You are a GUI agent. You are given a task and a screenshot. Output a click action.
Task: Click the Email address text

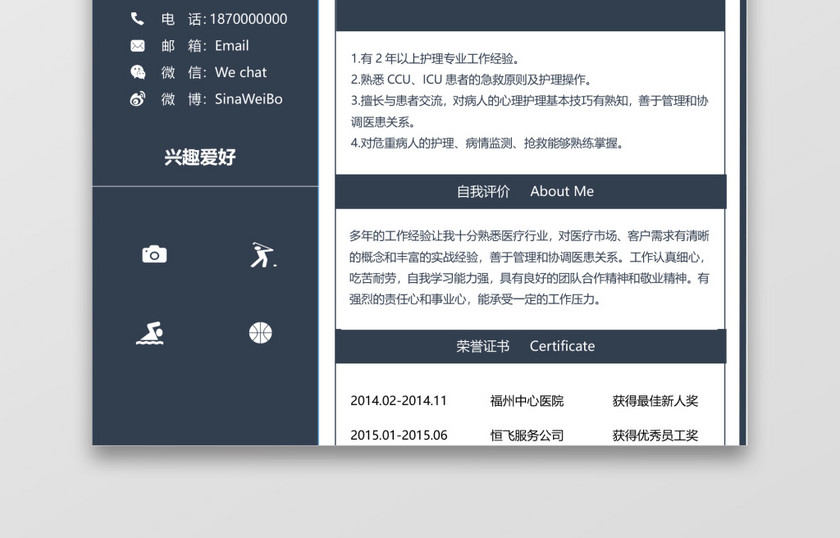(232, 46)
